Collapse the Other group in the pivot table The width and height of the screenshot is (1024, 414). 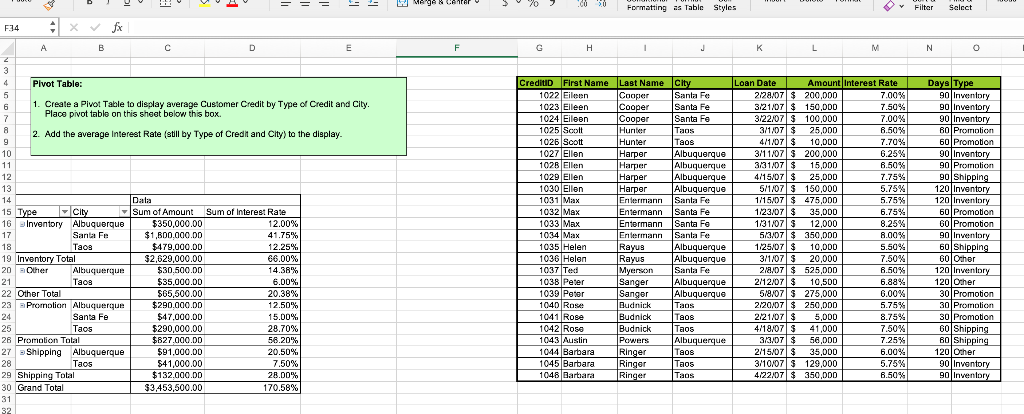pyautogui.click(x=22, y=270)
